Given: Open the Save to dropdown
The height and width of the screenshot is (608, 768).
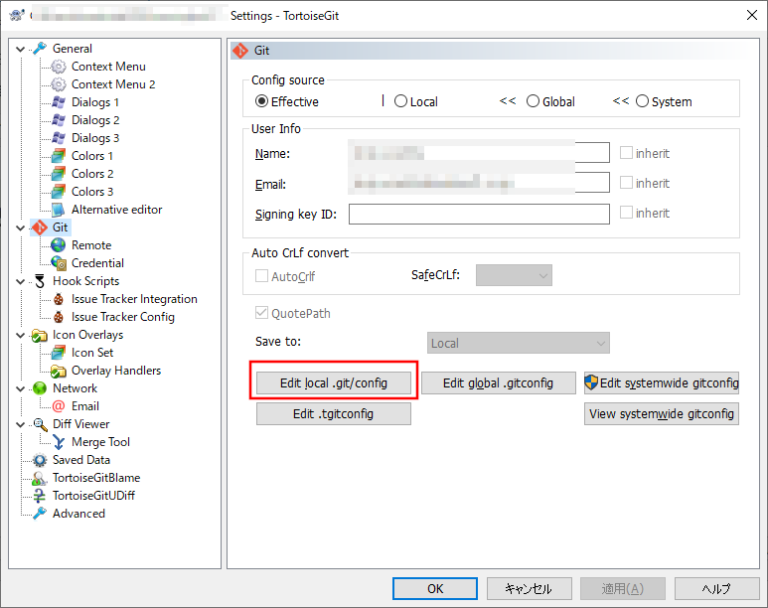Looking at the screenshot, I should pos(518,343).
